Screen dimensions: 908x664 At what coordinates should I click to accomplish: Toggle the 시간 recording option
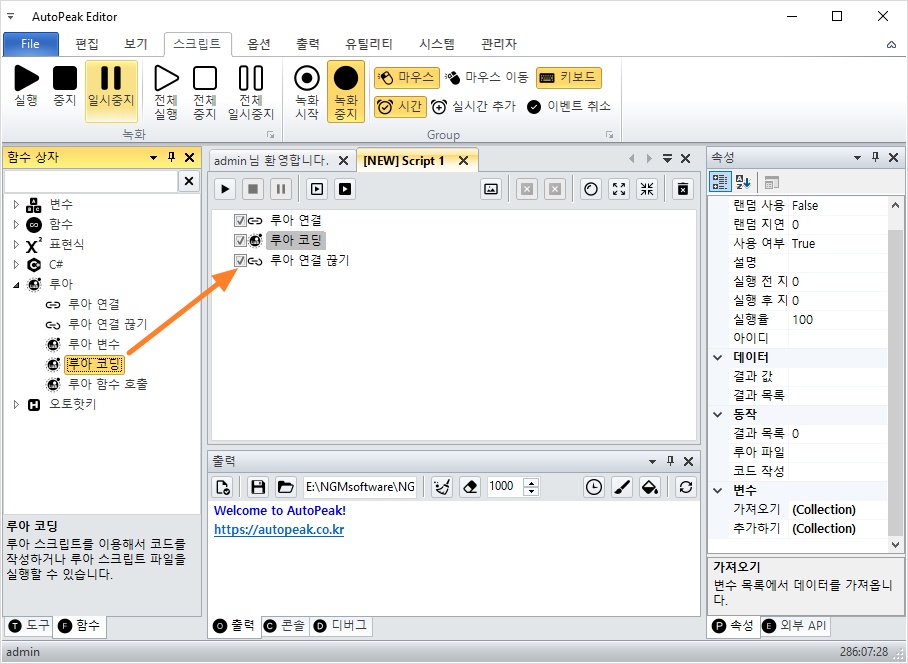[400, 107]
